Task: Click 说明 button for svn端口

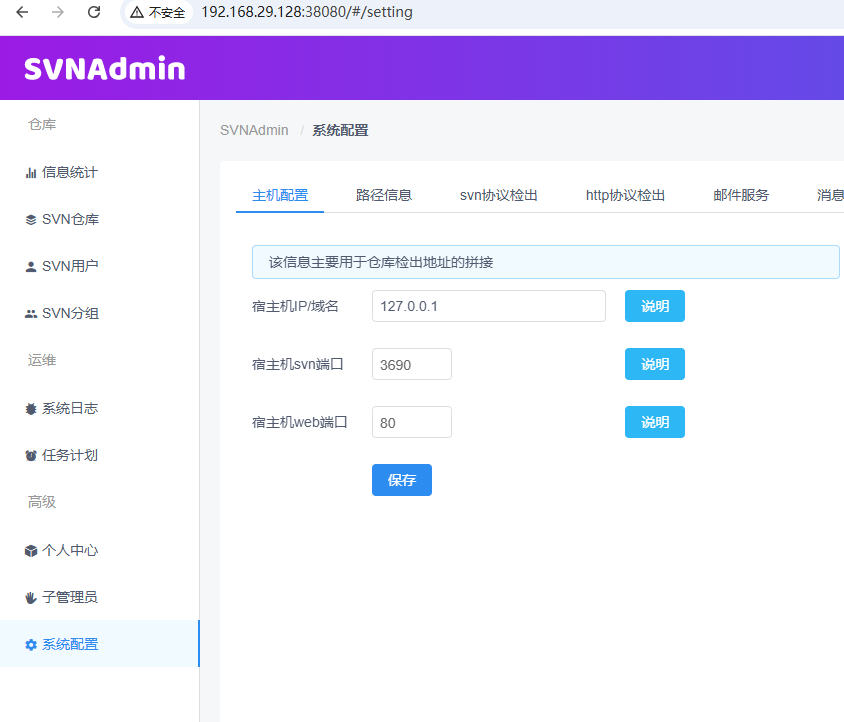Action: tap(655, 364)
